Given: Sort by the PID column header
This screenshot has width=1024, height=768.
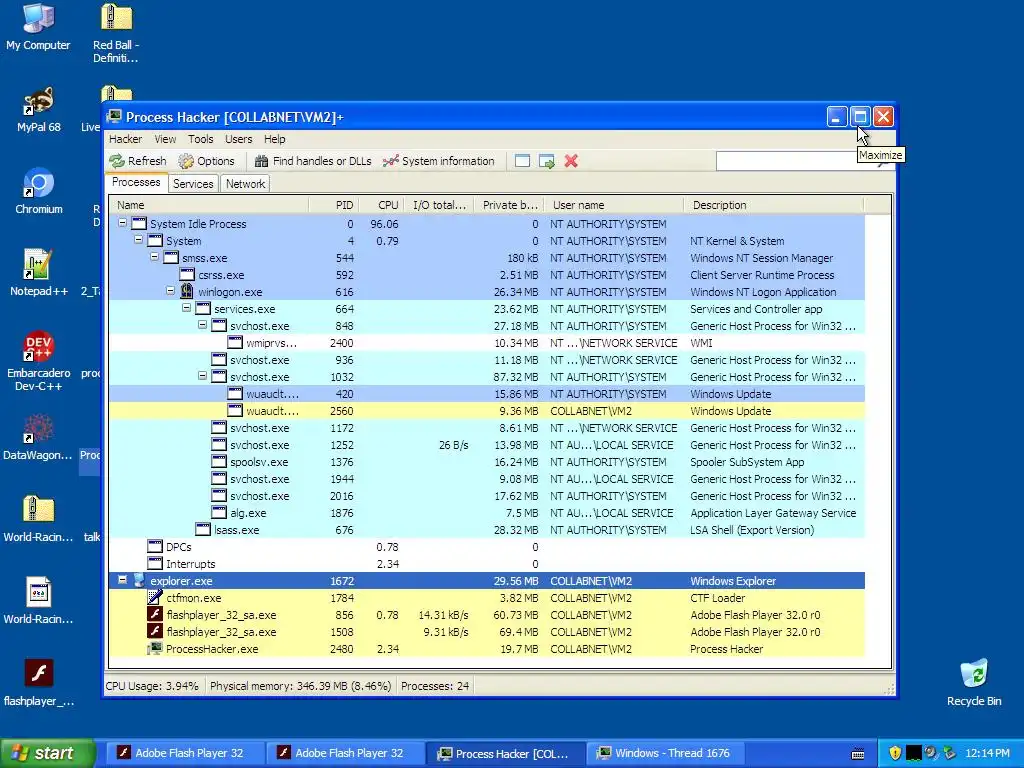Looking at the screenshot, I should click(334, 205).
